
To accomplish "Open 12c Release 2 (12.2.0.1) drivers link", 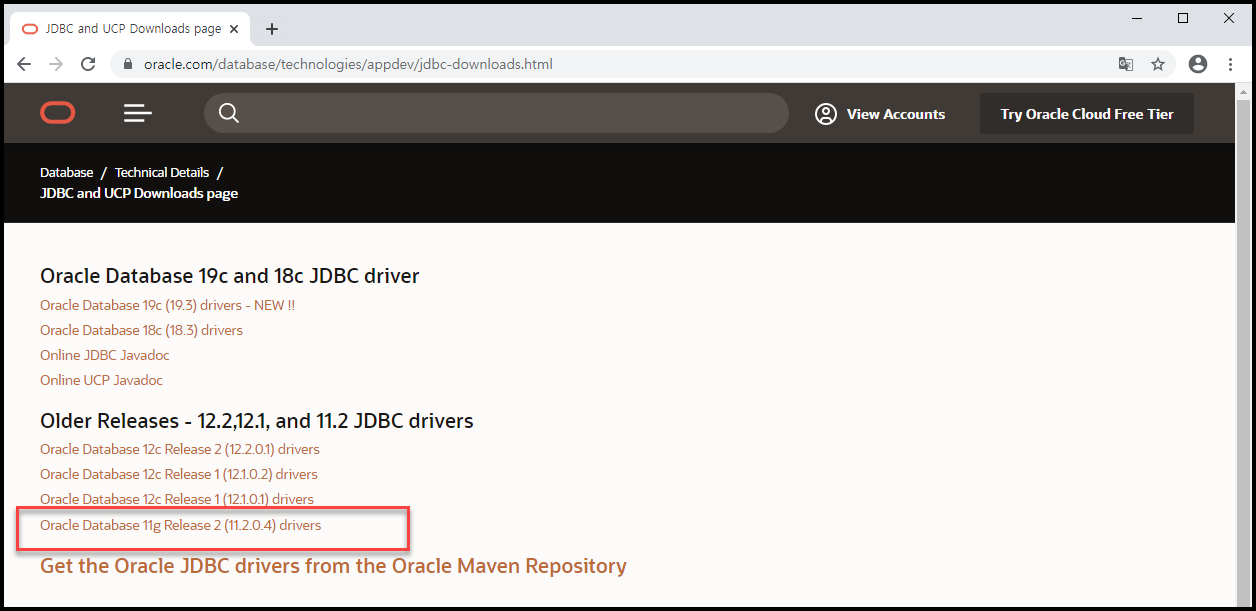I will (x=180, y=449).
